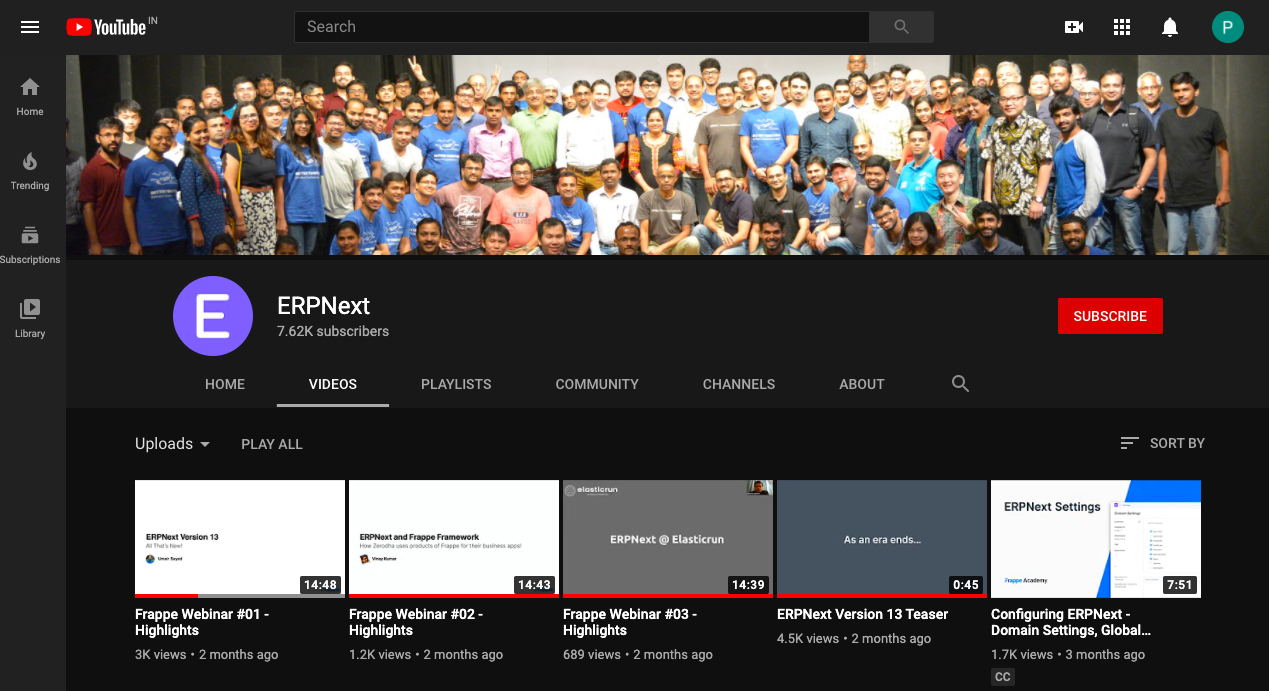
Task: Click '3K views • 2 months ago' text
Action: [x=207, y=655]
